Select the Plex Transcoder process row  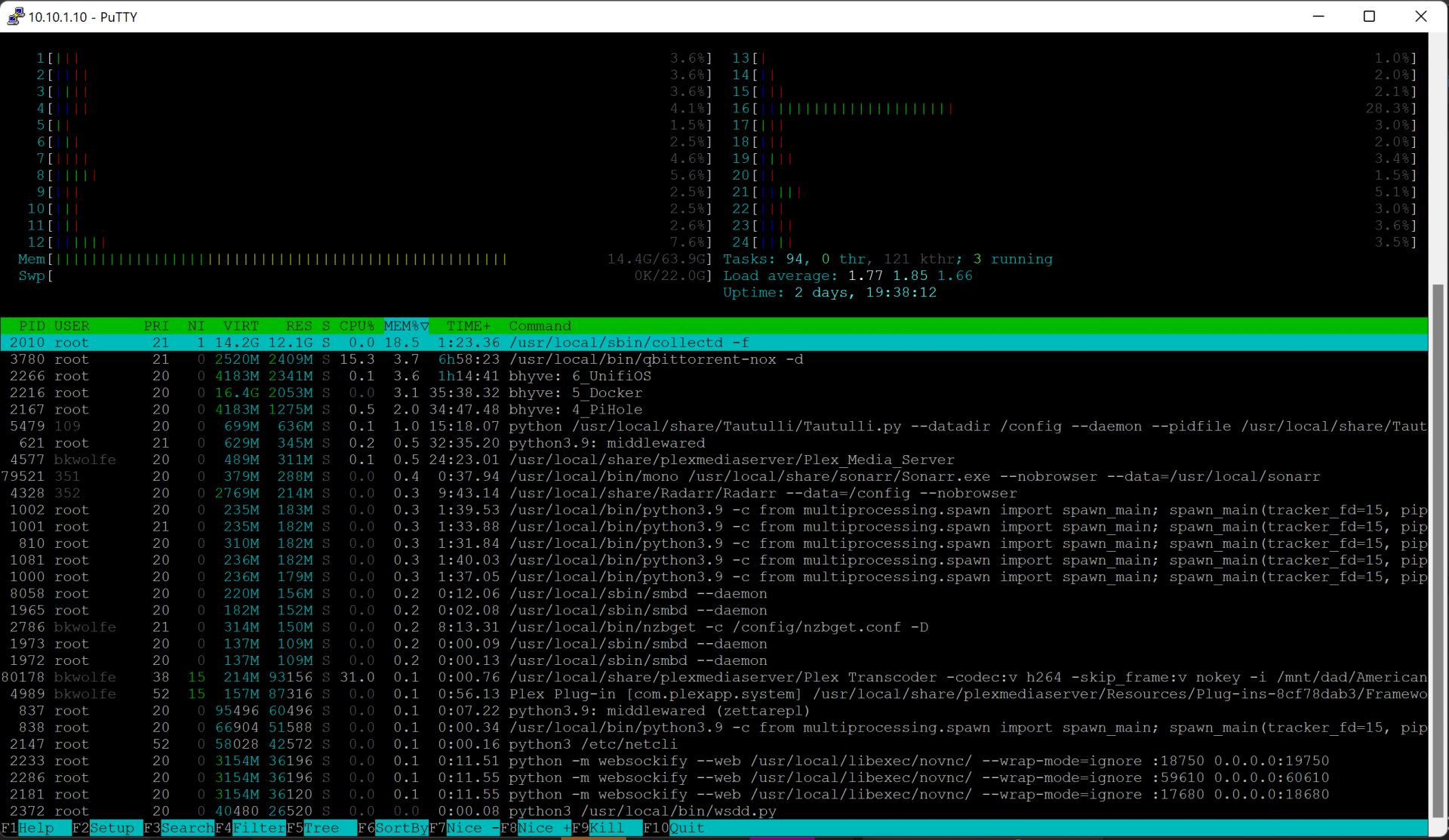[x=713, y=677]
